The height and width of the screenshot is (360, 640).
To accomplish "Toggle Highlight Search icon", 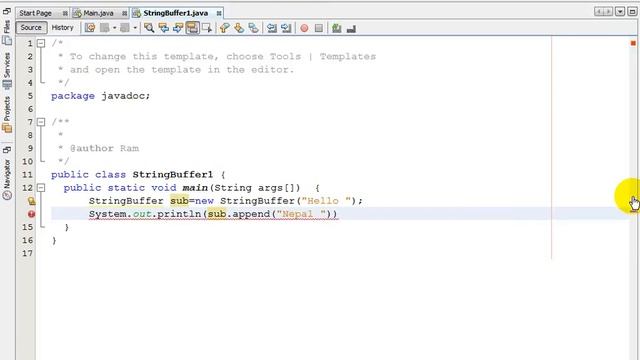I will click(x=192, y=28).
